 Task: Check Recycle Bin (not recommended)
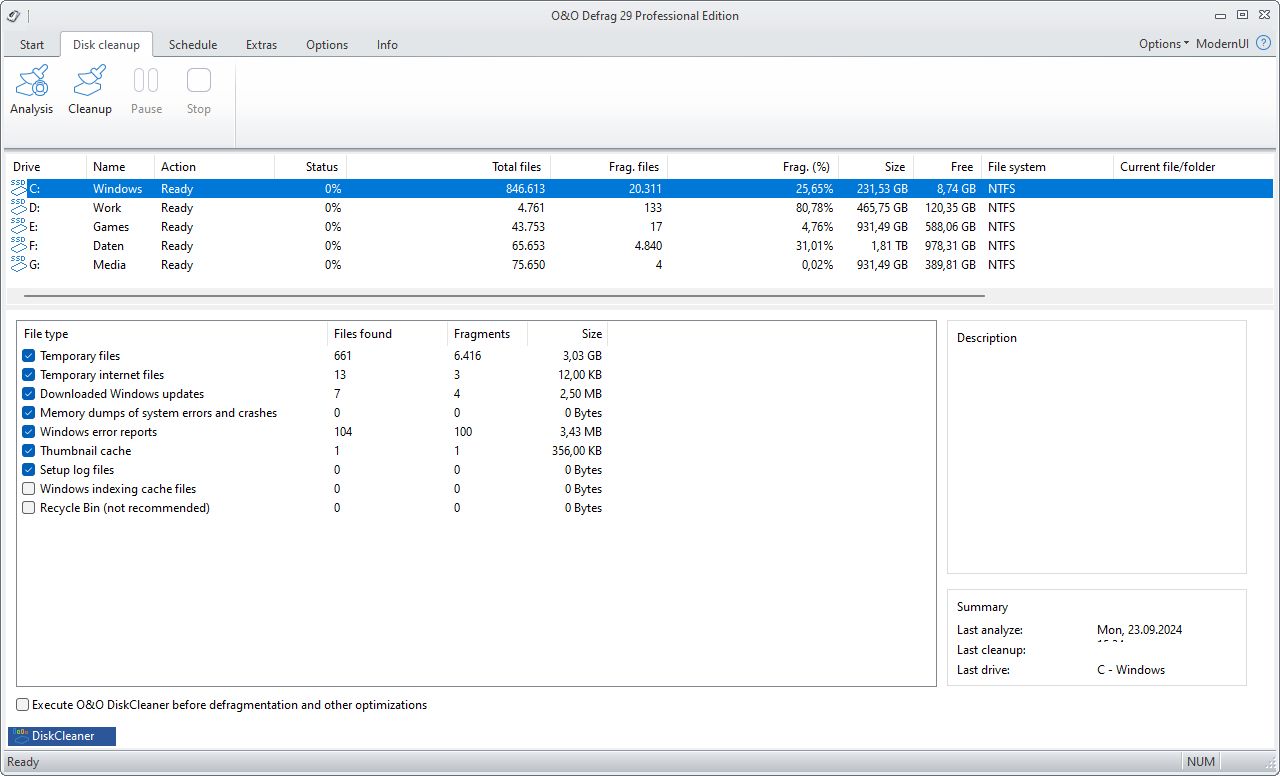tap(29, 508)
